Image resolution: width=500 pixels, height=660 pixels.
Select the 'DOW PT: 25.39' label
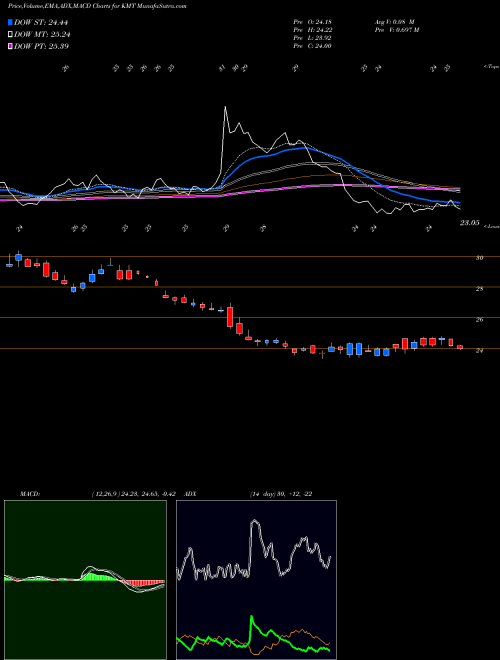(41, 46)
